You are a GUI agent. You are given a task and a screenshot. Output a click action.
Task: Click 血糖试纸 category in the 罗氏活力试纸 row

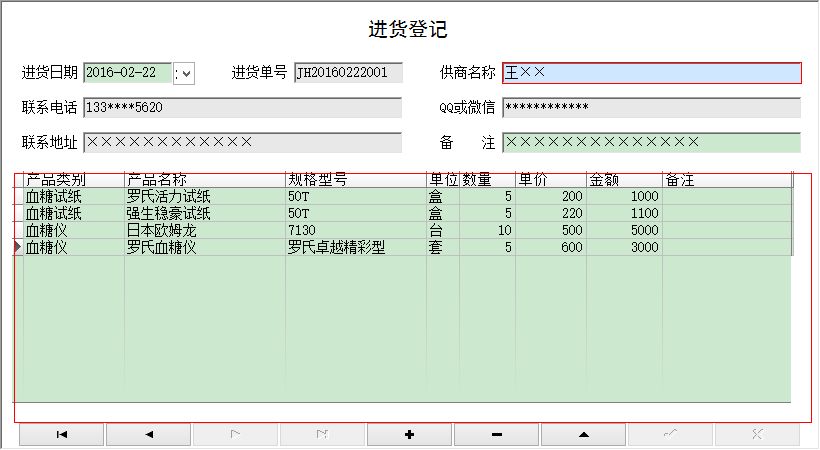(74, 197)
